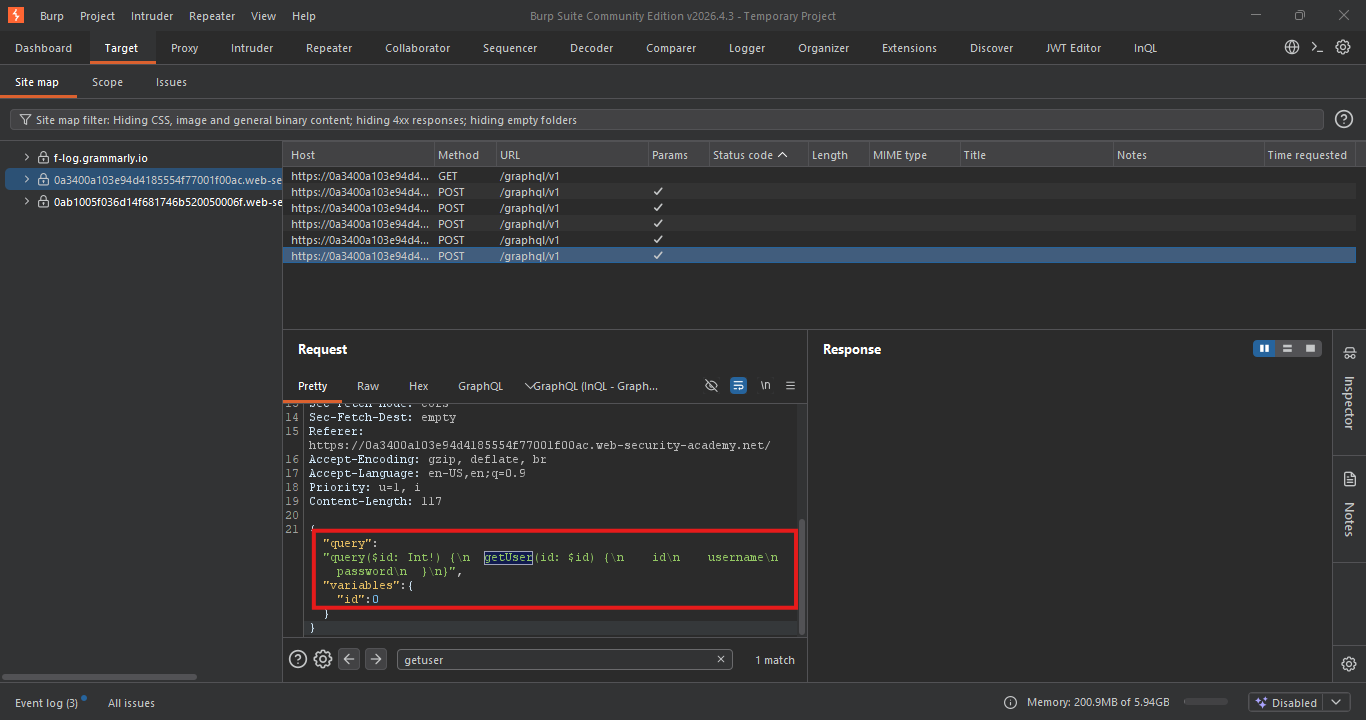Image resolution: width=1366 pixels, height=720 pixels.
Task: Open Burp settings gear in top bar
Action: [x=1343, y=47]
